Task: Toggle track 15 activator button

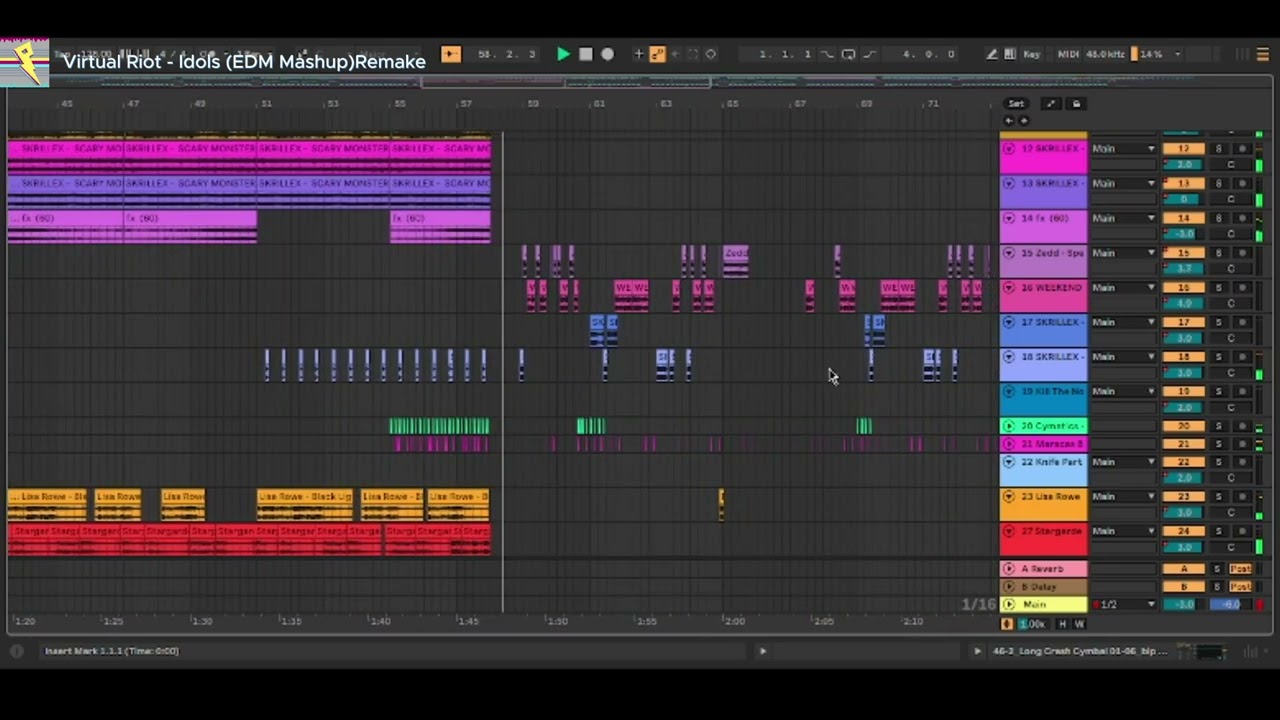Action: (x=1184, y=253)
